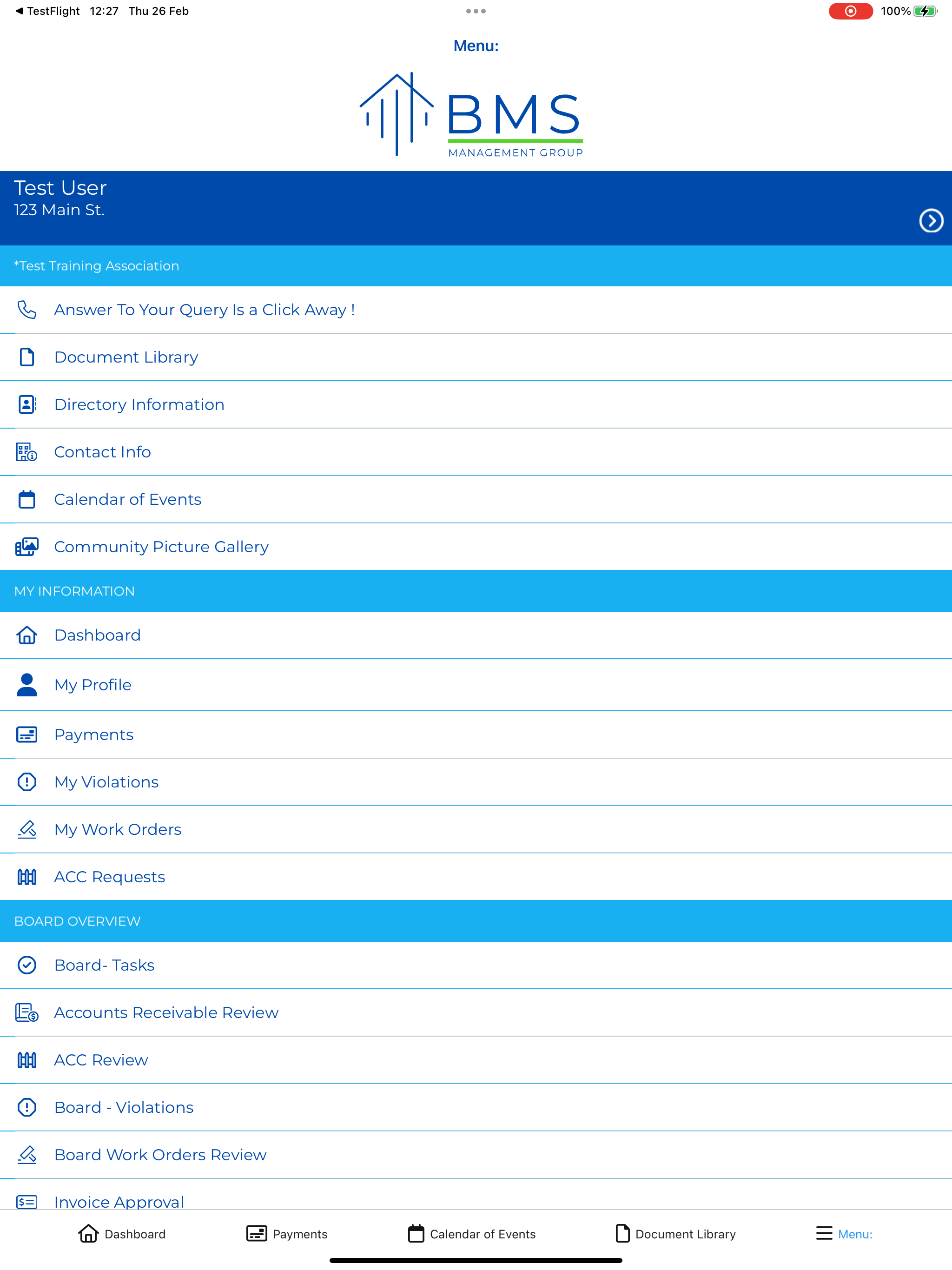Image resolution: width=952 pixels, height=1270 pixels.
Task: Tap the building info icon for Contact Info
Action: [x=26, y=452]
